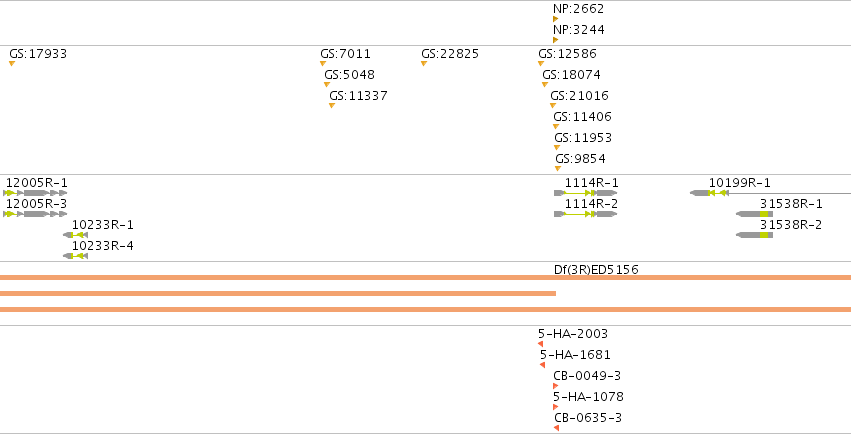Click the GS:5048 insertion label
This screenshot has width=851, height=434.
click(x=350, y=75)
